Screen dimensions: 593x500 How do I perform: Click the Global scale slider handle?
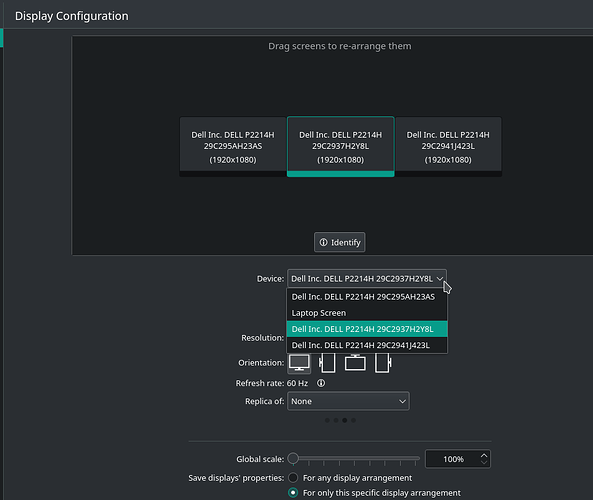click(x=293, y=458)
